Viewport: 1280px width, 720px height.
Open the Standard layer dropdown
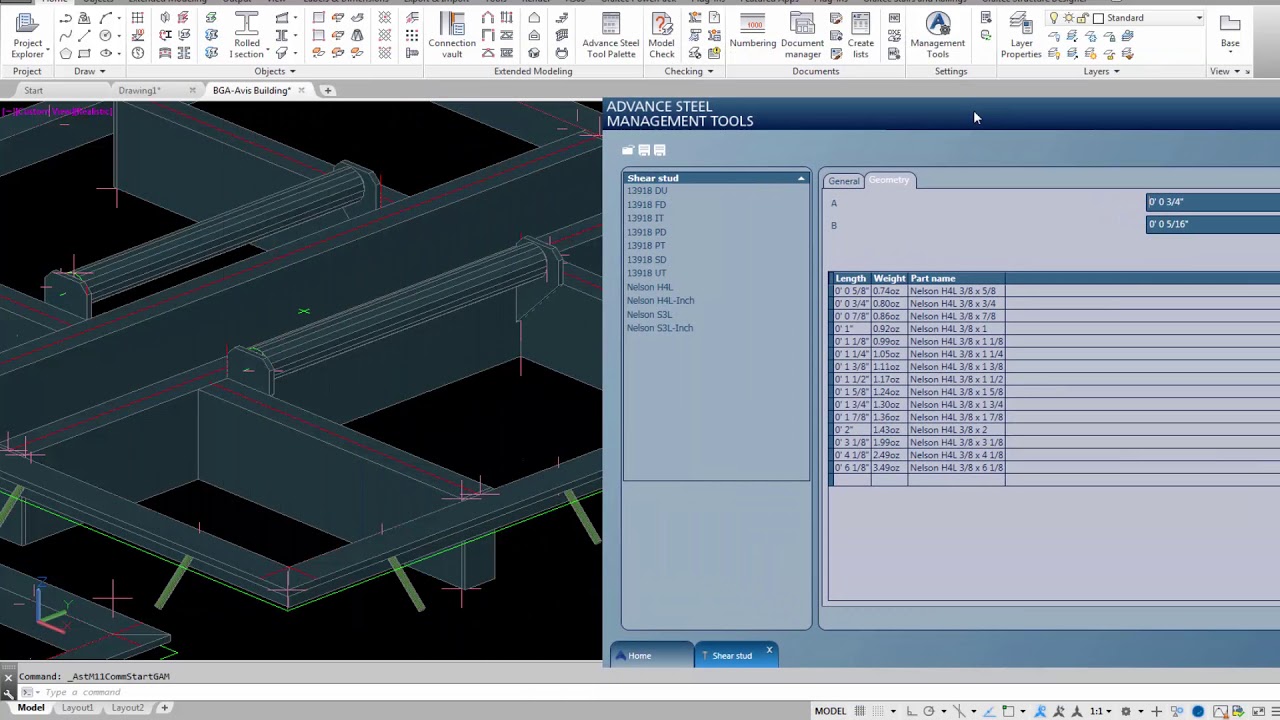pyautogui.click(x=1199, y=18)
